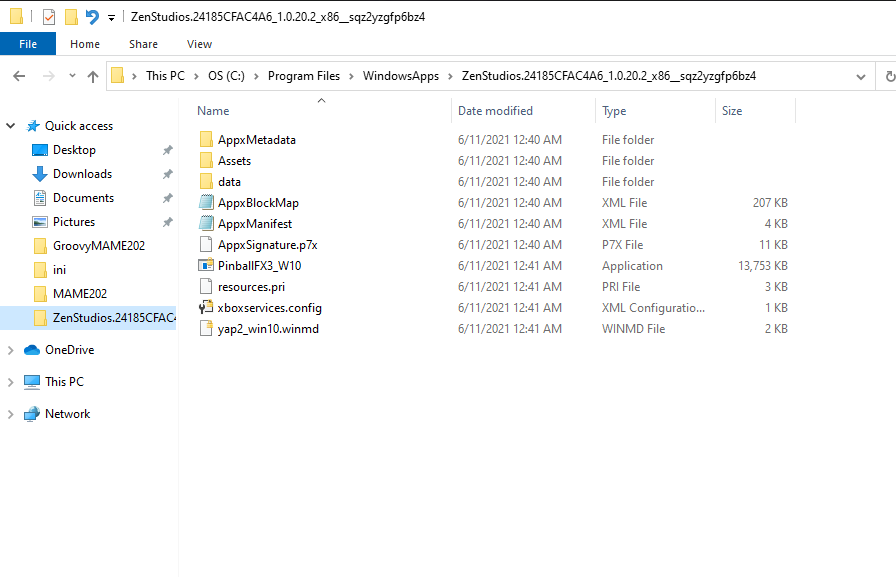Screen dimensions: 896x577
Task: Select the xboxservices.config file icon
Action: point(206,307)
